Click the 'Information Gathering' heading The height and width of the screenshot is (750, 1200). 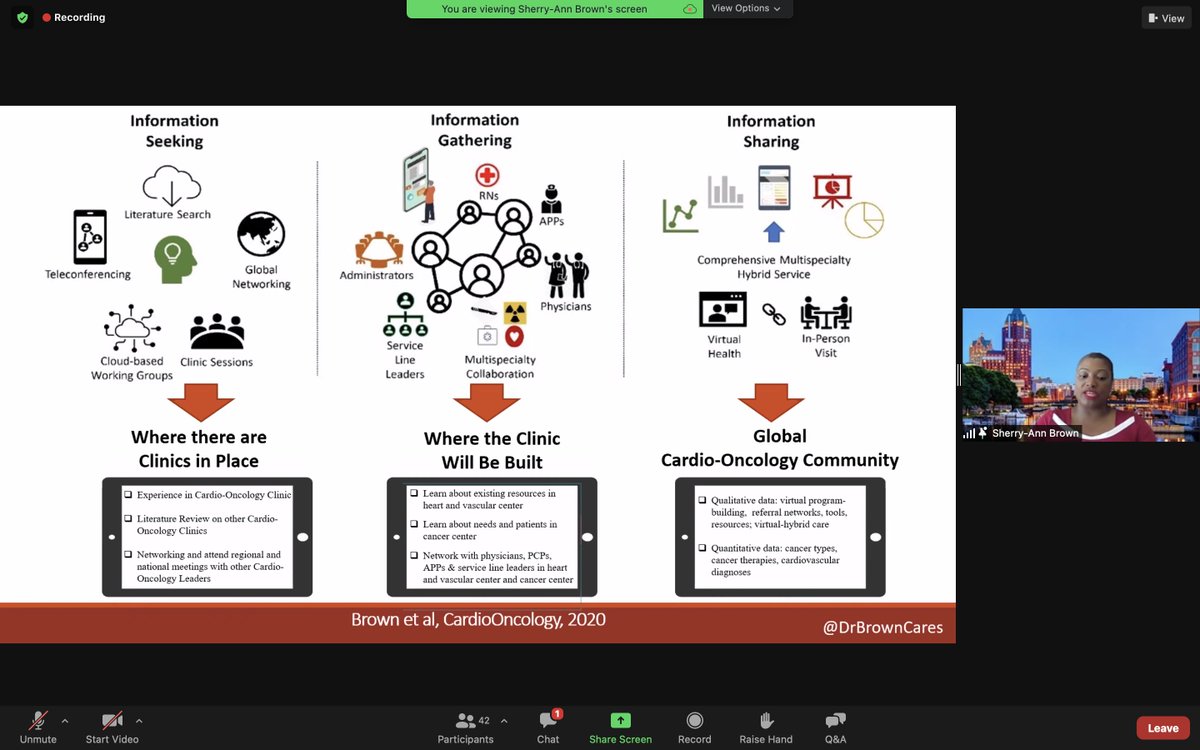(x=475, y=130)
